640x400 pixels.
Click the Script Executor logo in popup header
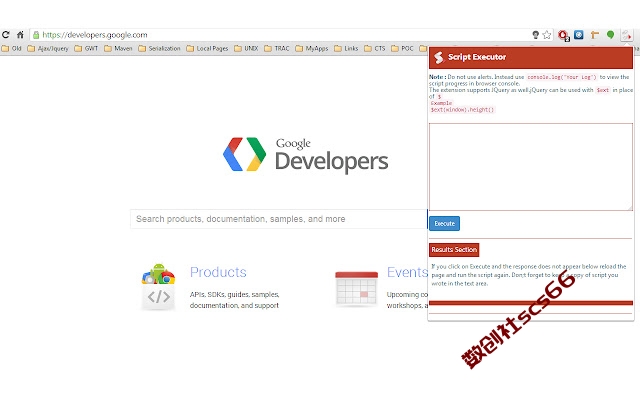click(439, 58)
